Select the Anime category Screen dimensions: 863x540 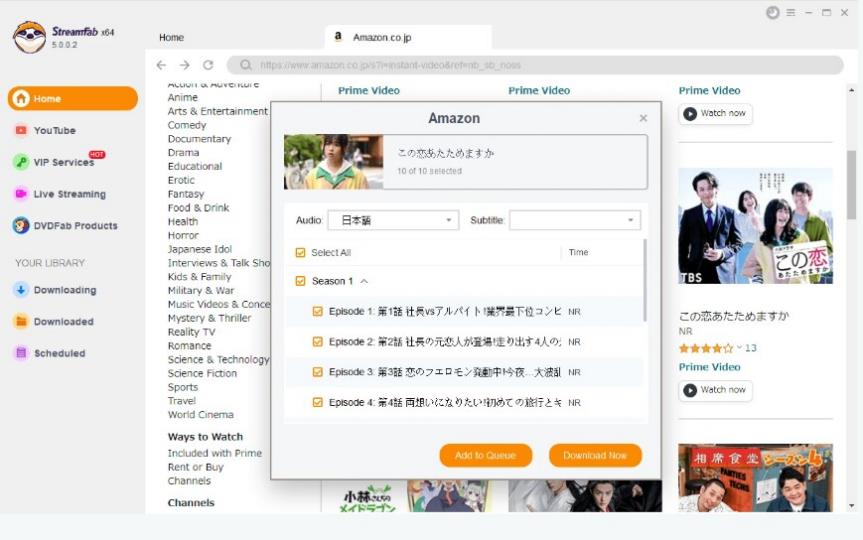point(183,97)
